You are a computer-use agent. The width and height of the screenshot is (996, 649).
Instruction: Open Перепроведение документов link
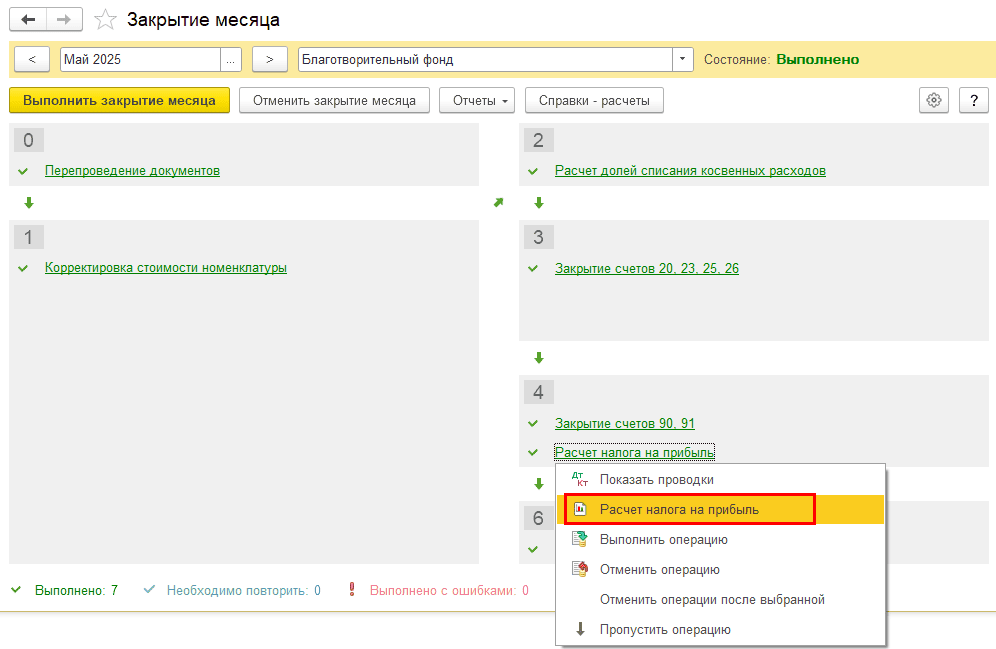[132, 171]
